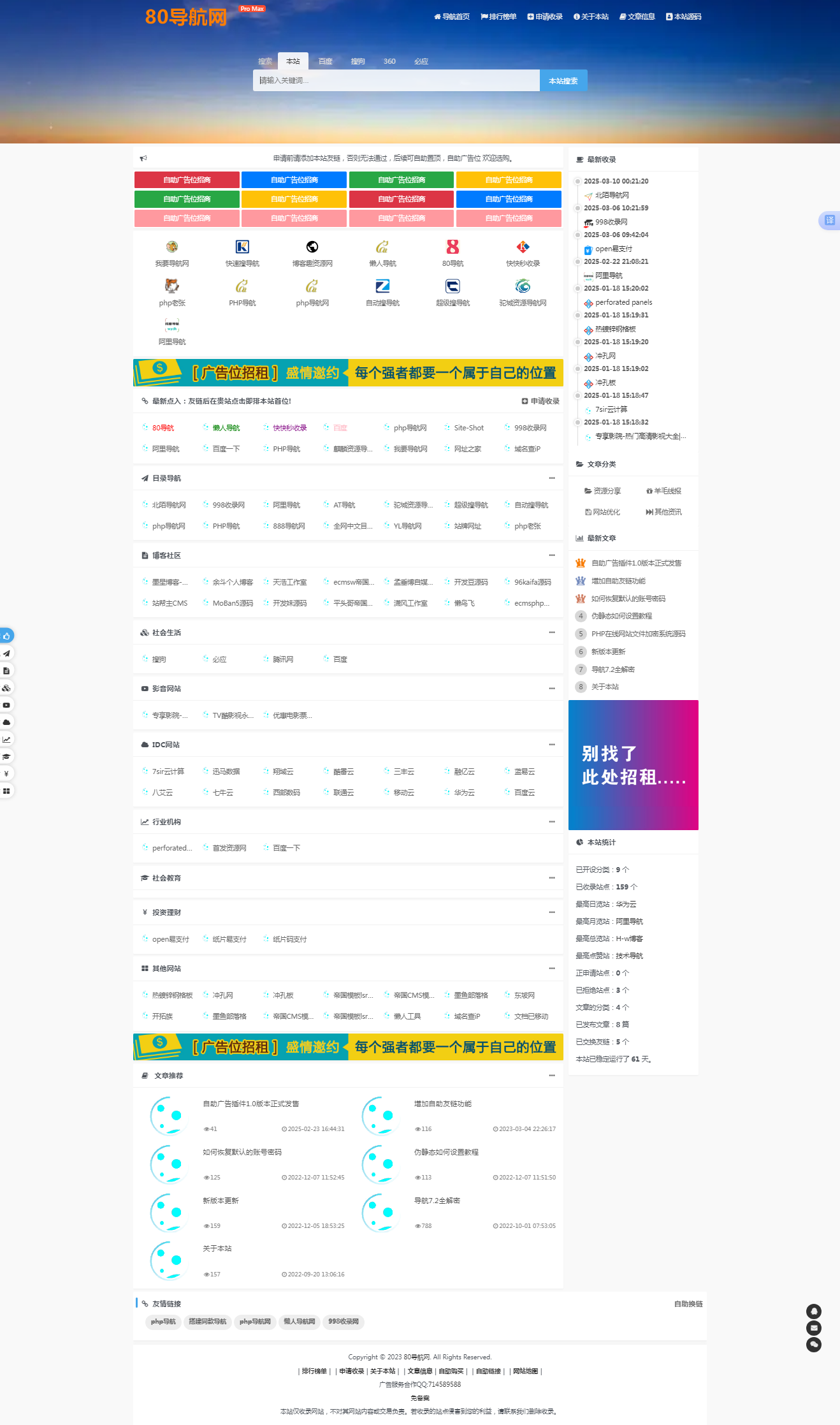
Task: Open the 华为云 link in IDC网站
Action: click(464, 793)
